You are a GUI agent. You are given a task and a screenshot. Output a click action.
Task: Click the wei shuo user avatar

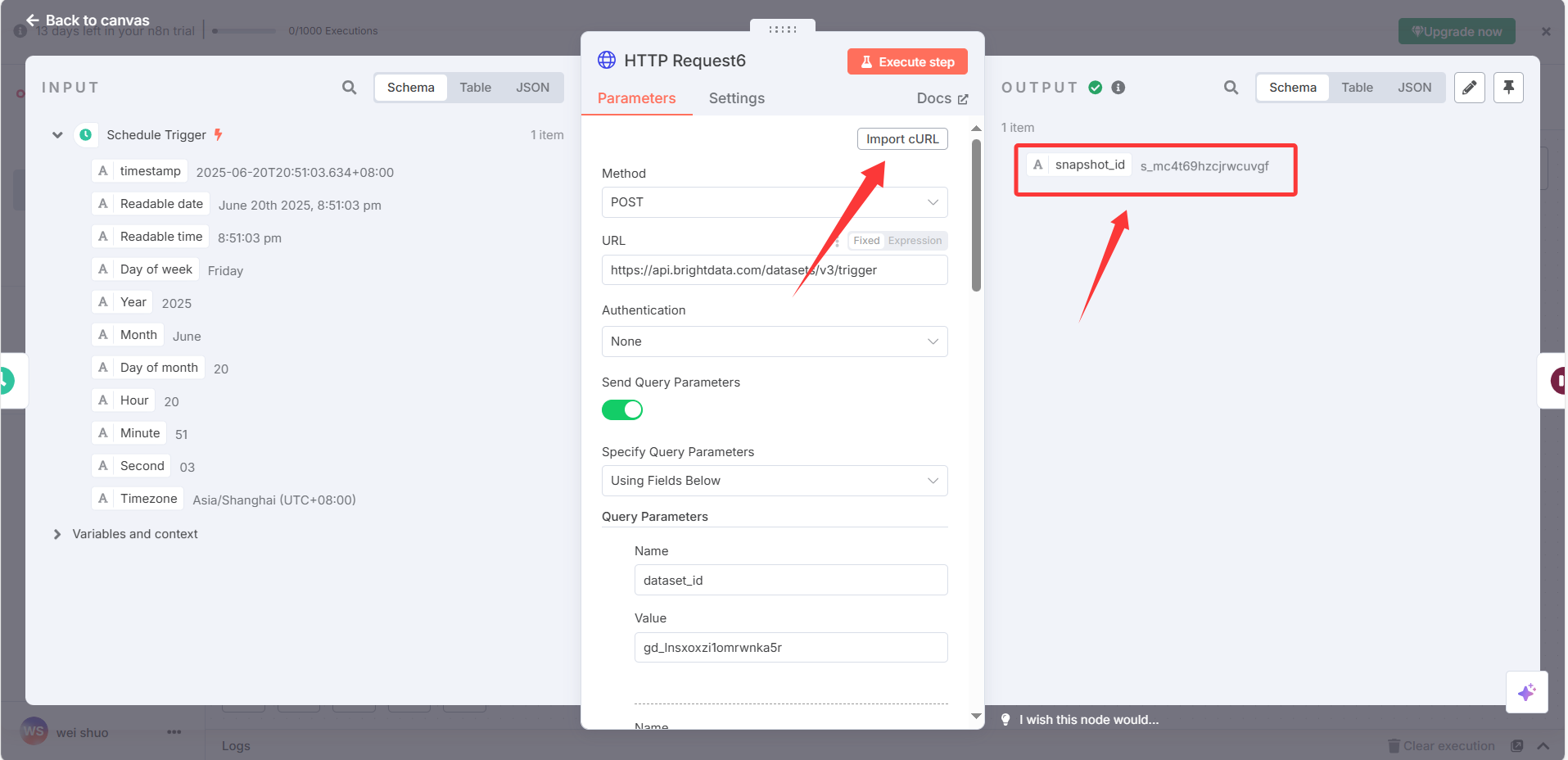click(x=34, y=731)
